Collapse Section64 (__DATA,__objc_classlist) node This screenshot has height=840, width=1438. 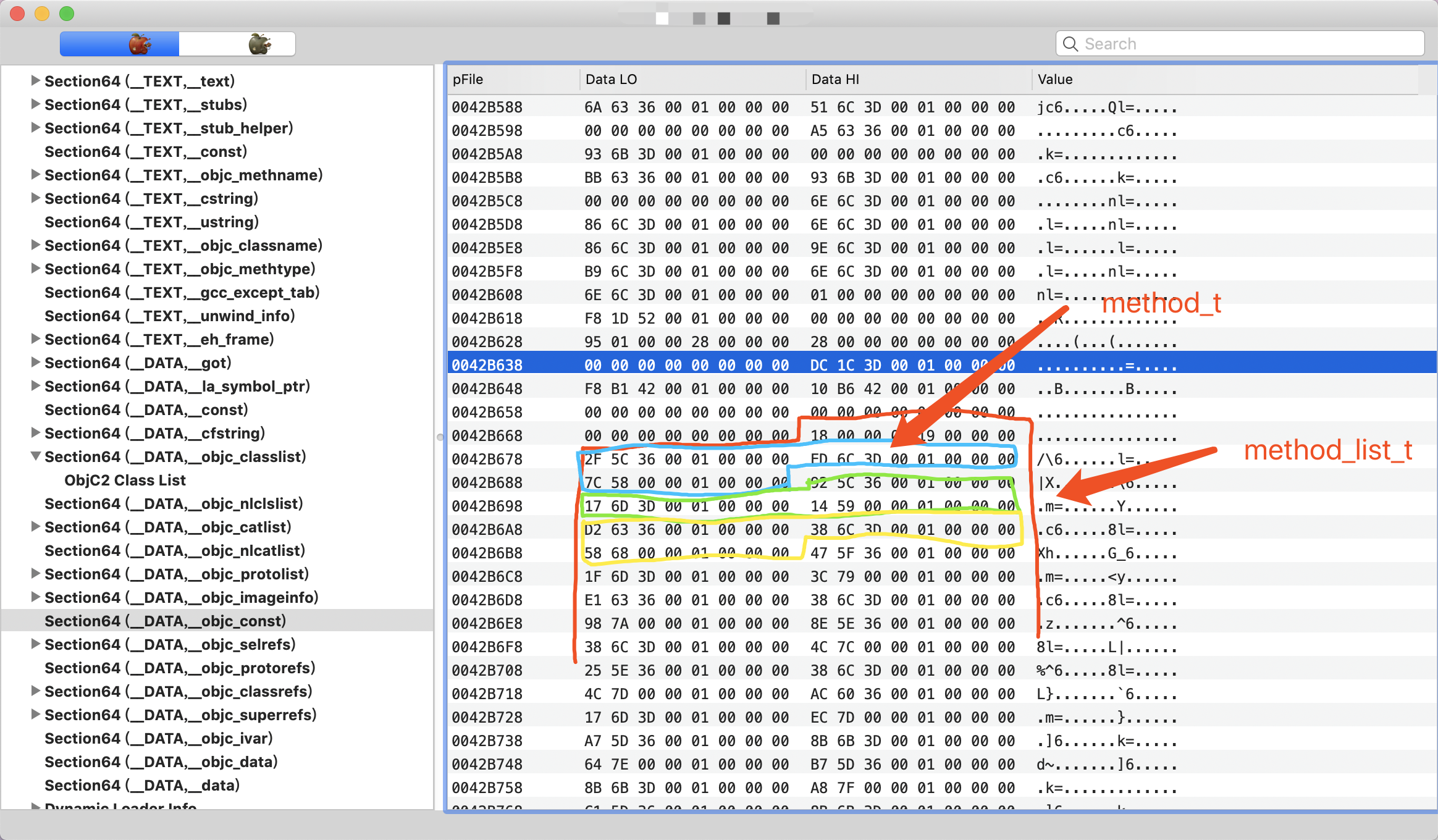coord(35,456)
